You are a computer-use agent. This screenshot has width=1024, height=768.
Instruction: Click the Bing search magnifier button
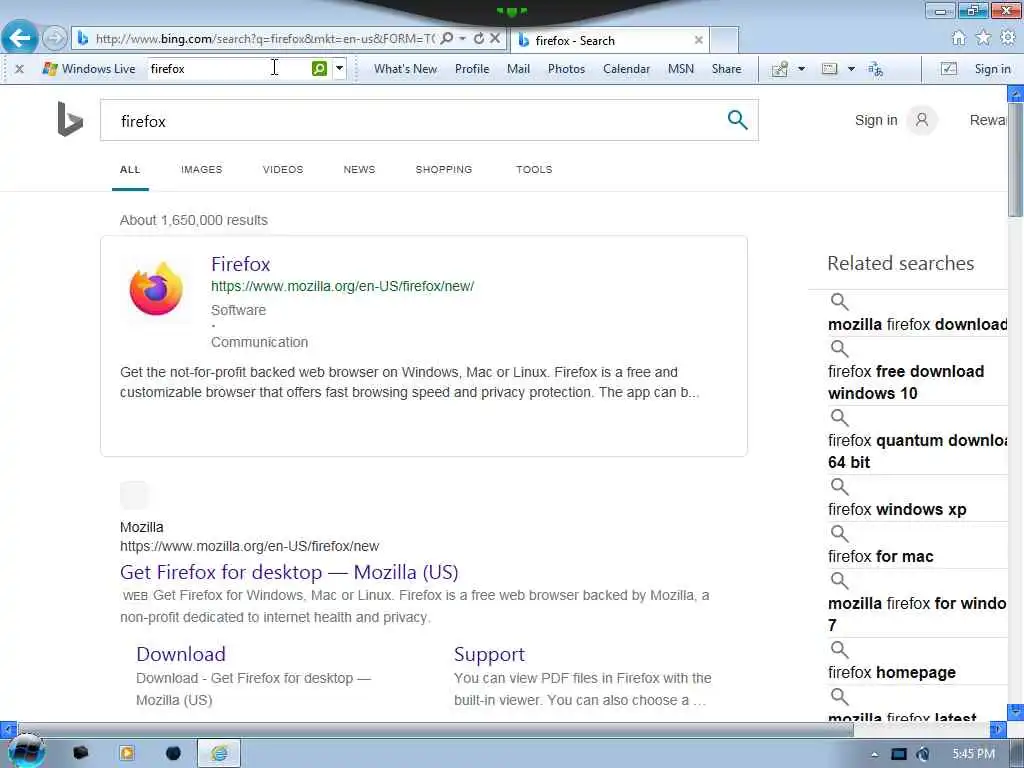click(x=737, y=120)
